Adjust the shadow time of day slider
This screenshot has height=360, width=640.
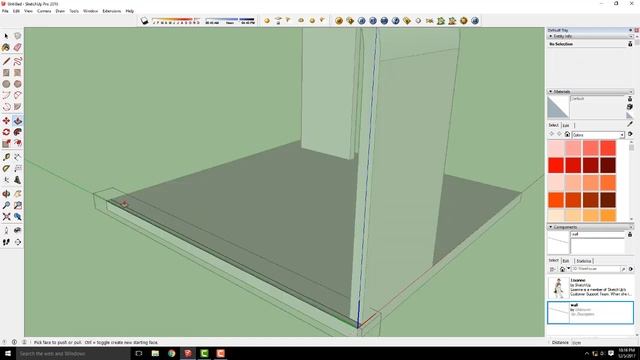230,20
